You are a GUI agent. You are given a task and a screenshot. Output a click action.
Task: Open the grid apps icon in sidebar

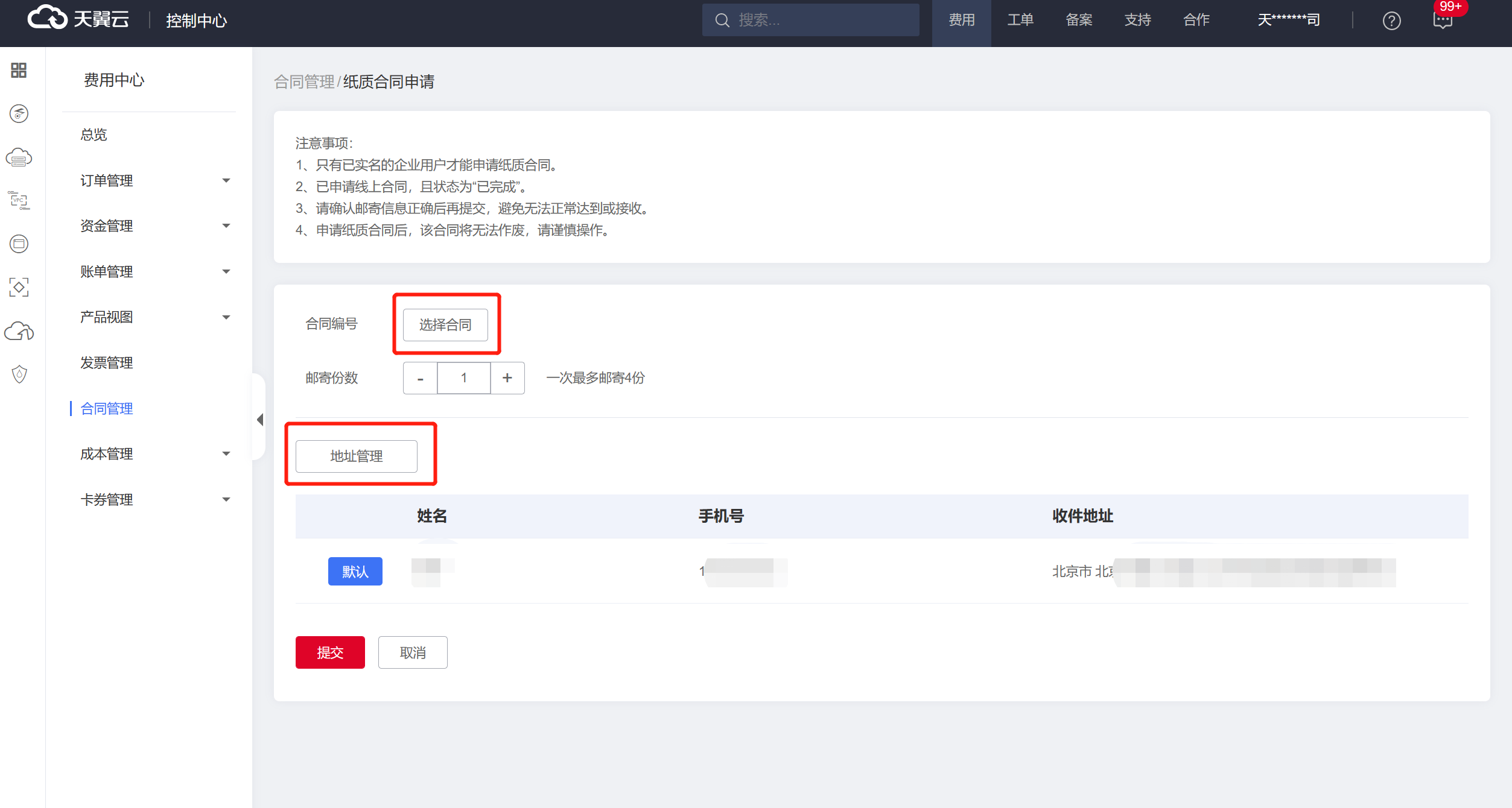point(19,71)
